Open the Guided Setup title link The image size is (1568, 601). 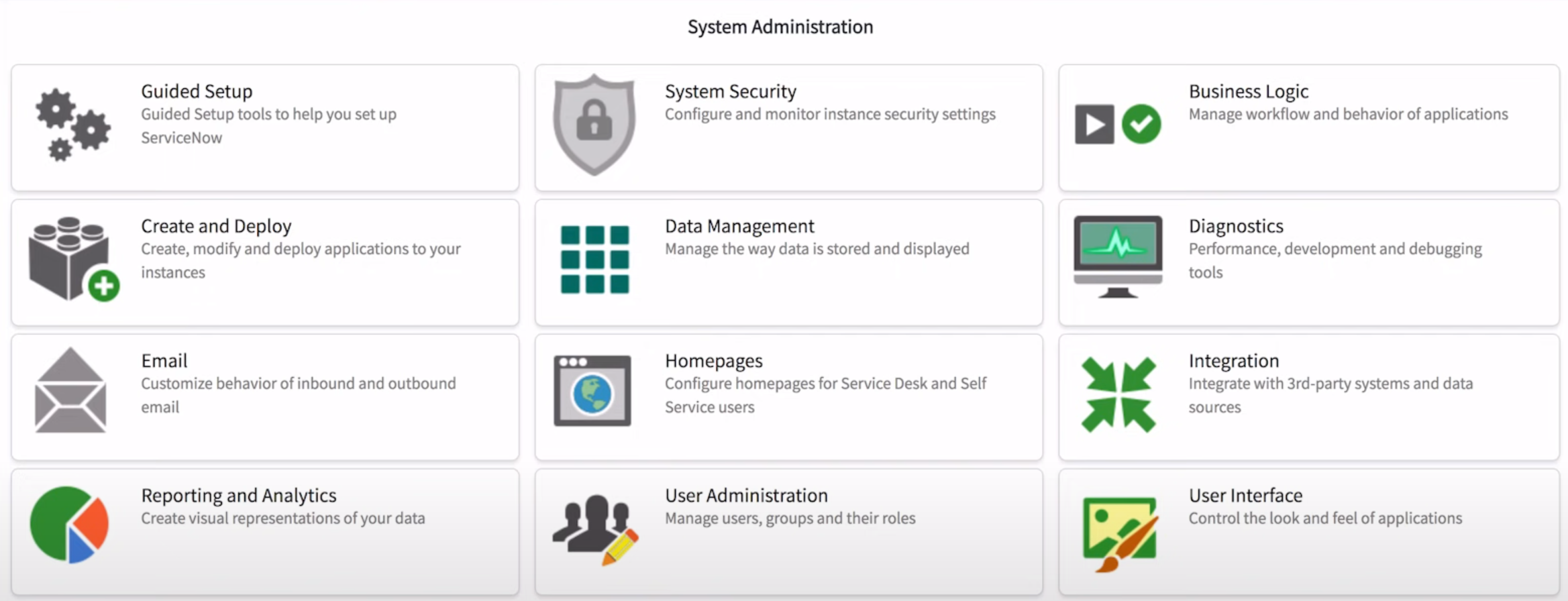tap(197, 91)
